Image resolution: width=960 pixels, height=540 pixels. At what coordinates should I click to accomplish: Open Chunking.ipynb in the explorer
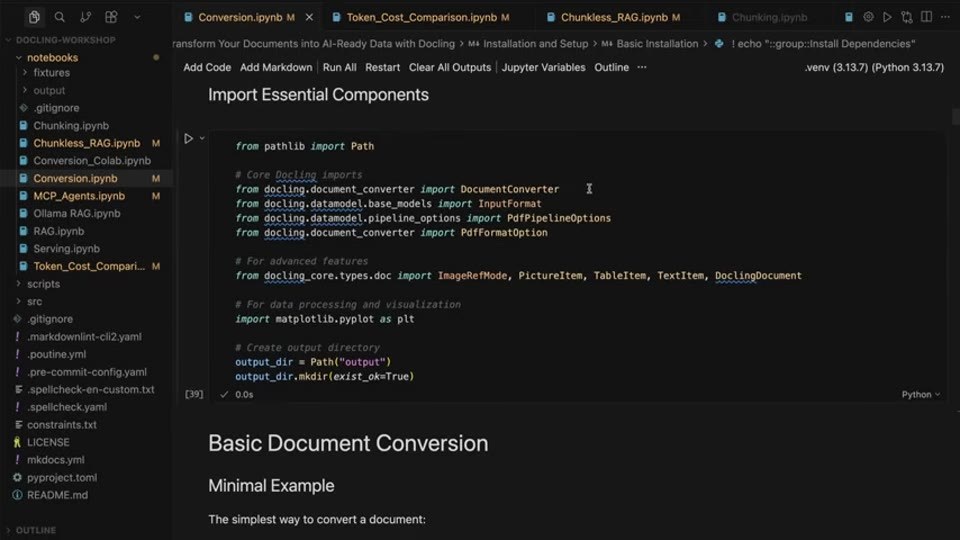tap(71, 126)
